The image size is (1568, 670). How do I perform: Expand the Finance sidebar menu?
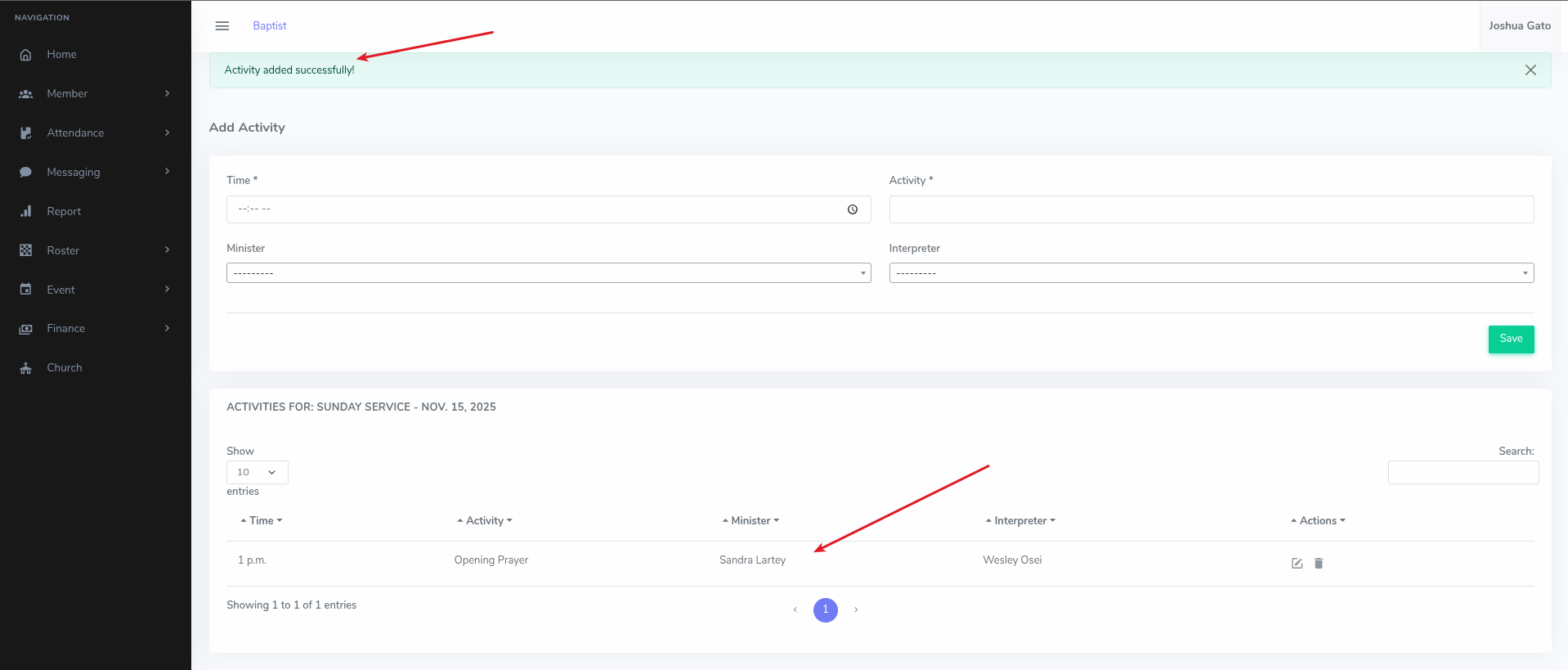click(95, 329)
